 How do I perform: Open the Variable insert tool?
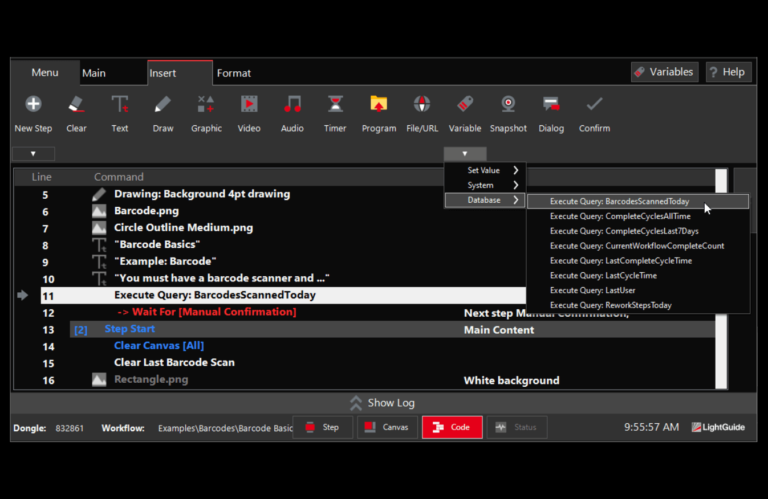click(x=465, y=104)
